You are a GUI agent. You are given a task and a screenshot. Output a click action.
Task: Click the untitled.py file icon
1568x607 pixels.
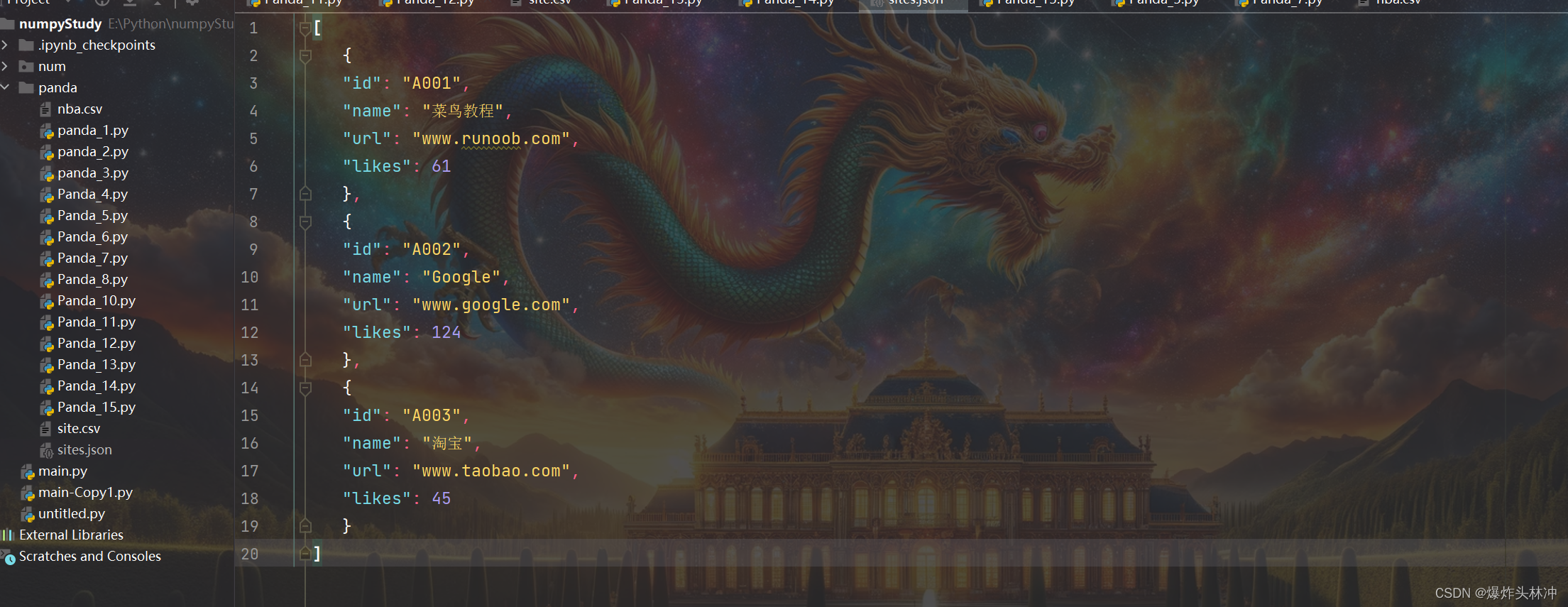pos(27,514)
